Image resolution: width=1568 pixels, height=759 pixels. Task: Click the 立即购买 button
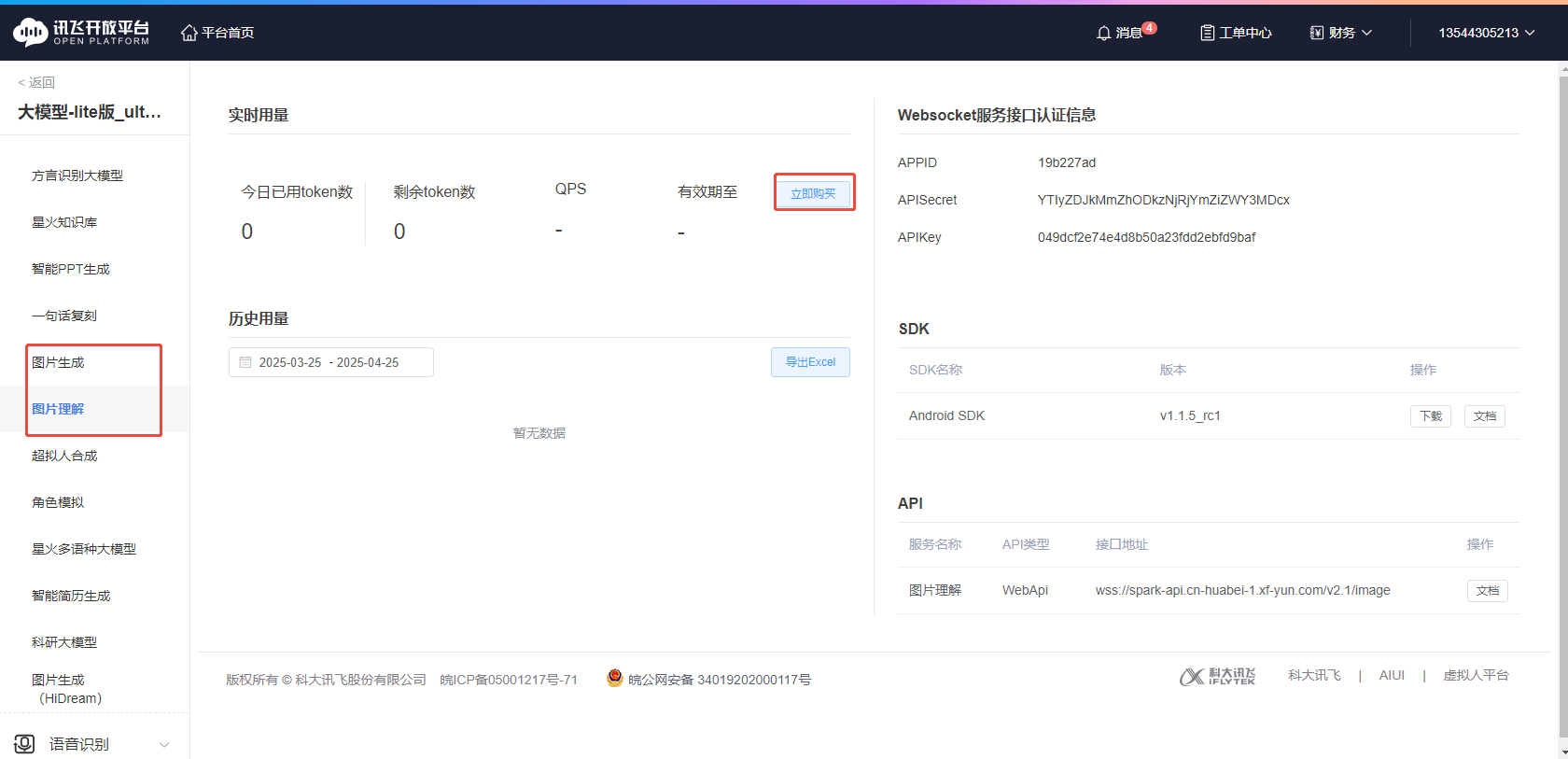[x=813, y=193]
